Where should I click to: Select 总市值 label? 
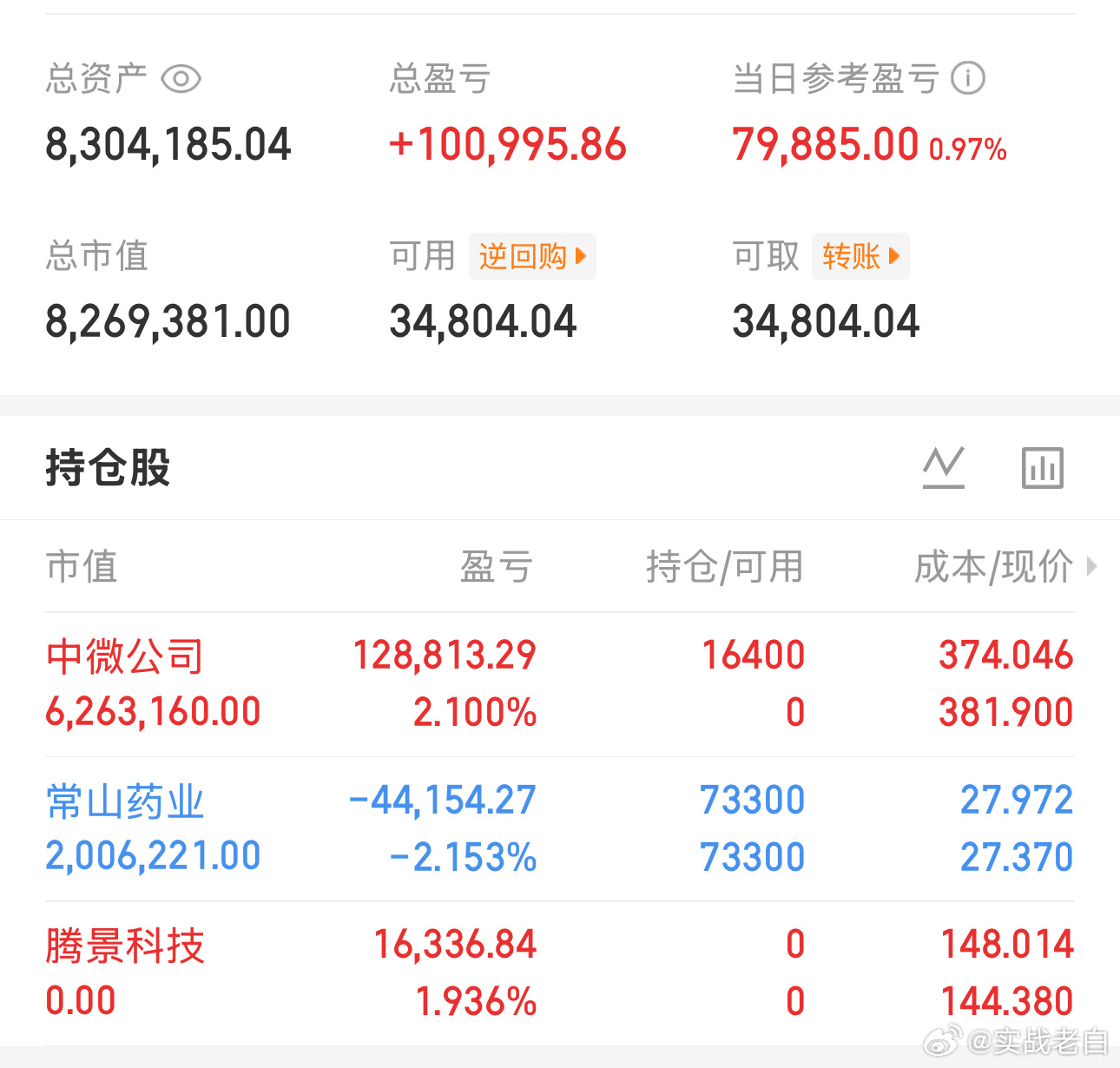tap(97, 256)
